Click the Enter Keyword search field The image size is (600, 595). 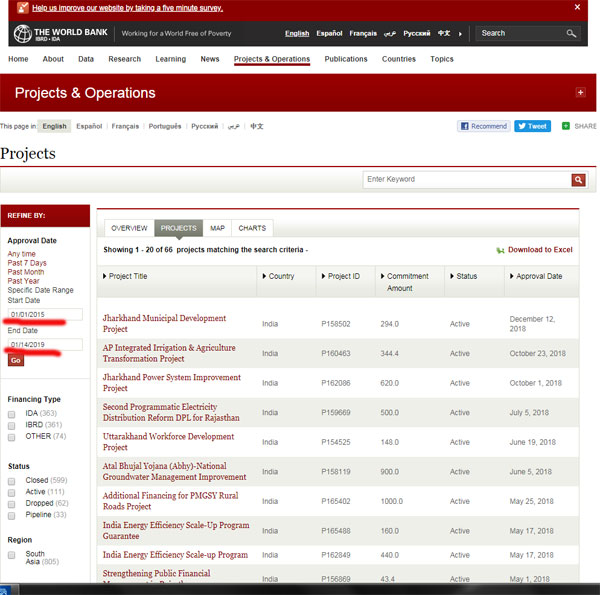point(466,179)
